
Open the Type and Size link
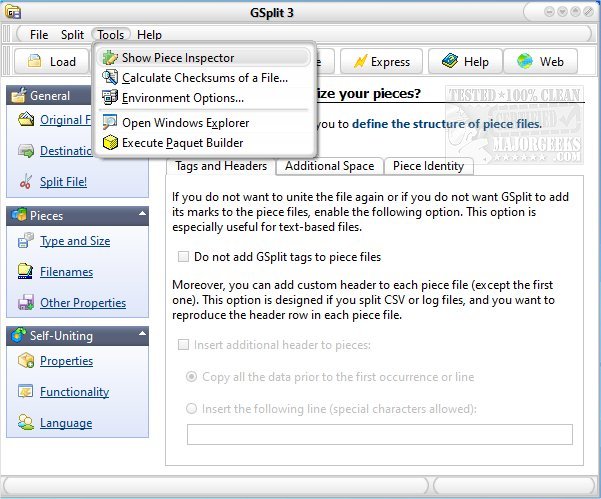point(75,241)
